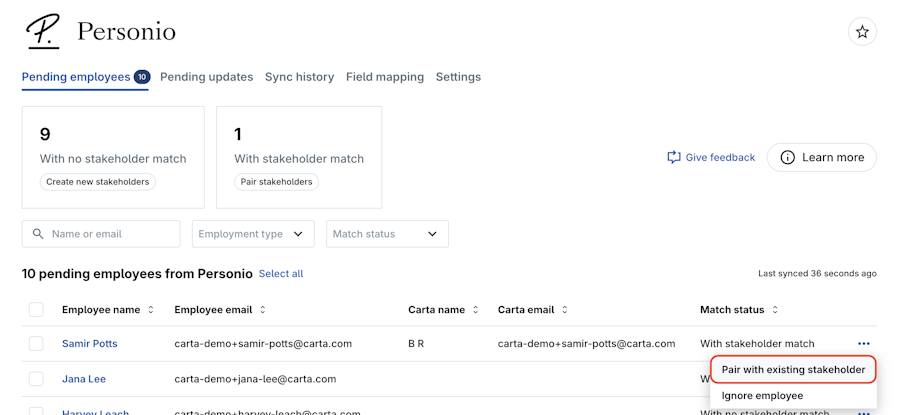Viewport: 900px width, 415px height.
Task: Sort by Carta email column
Action: pos(565,310)
